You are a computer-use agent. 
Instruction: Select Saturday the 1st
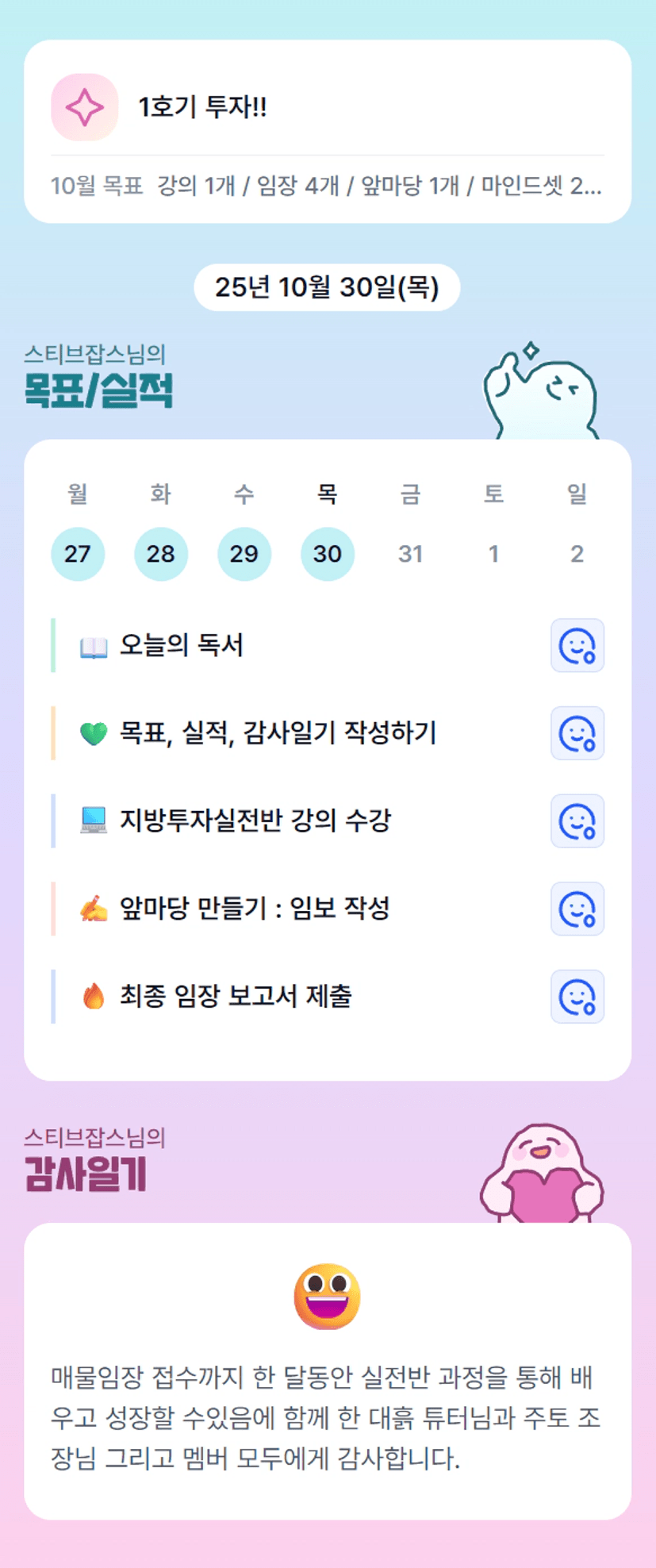[x=493, y=554]
